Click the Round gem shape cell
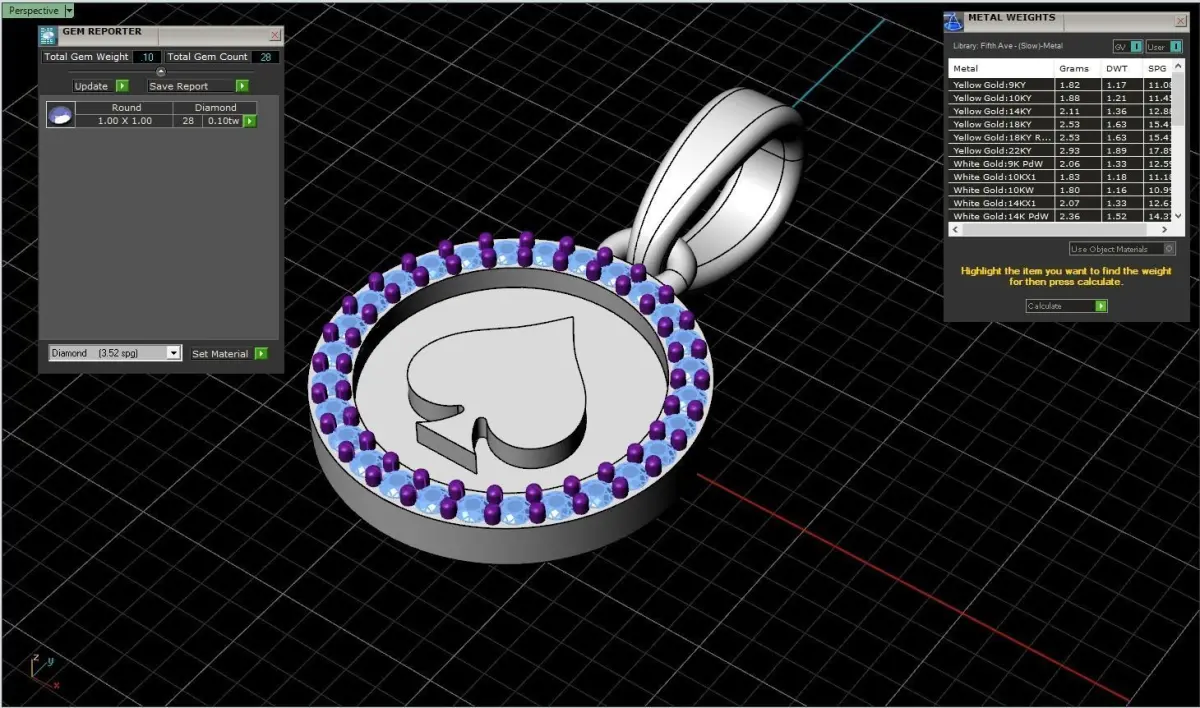1200x708 pixels. coord(126,107)
